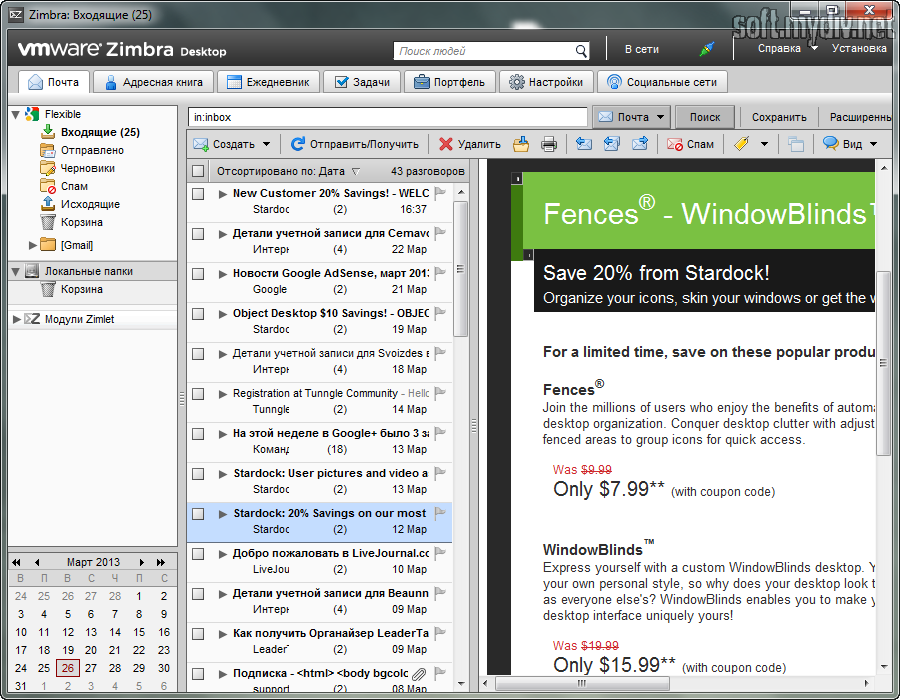900x700 pixels.
Task: Click the print icon in the toolbar
Action: [549, 144]
